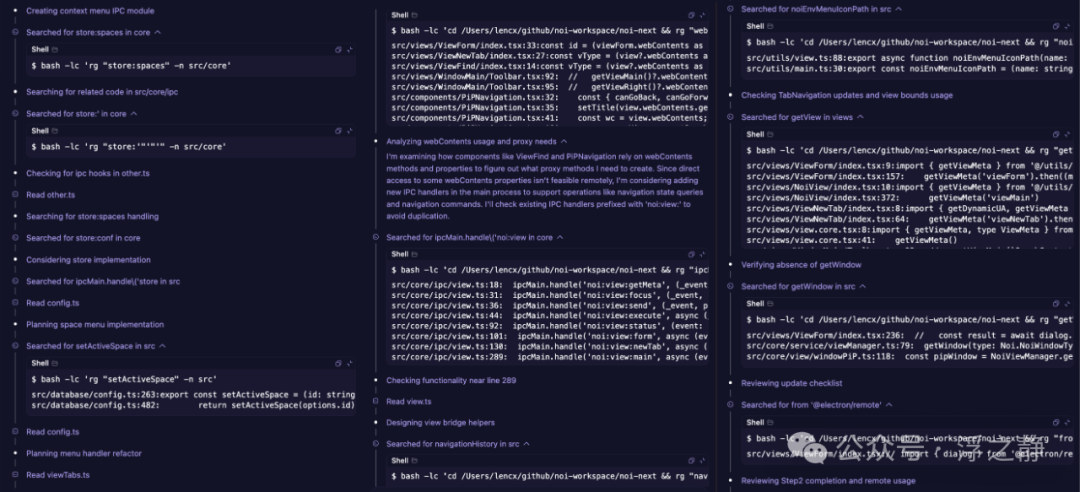Copy the store:spaces Shell command

coord(338,50)
